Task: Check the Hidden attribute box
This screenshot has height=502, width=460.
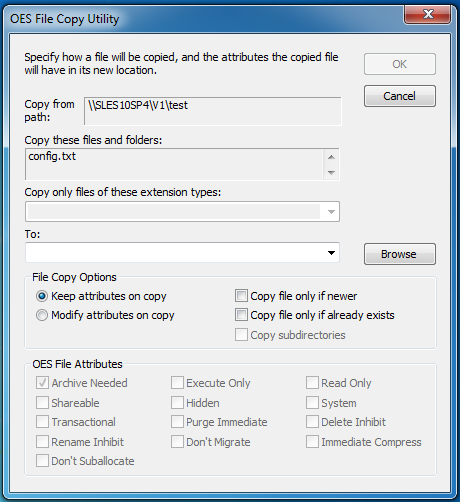Action: 177,403
